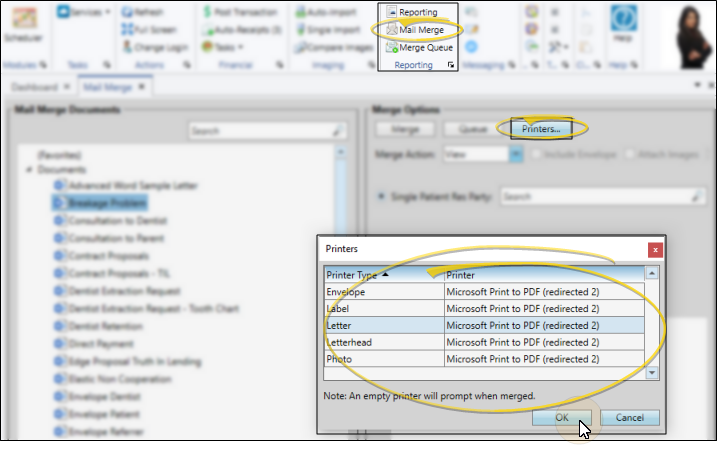Click the Printers... button

[540, 129]
